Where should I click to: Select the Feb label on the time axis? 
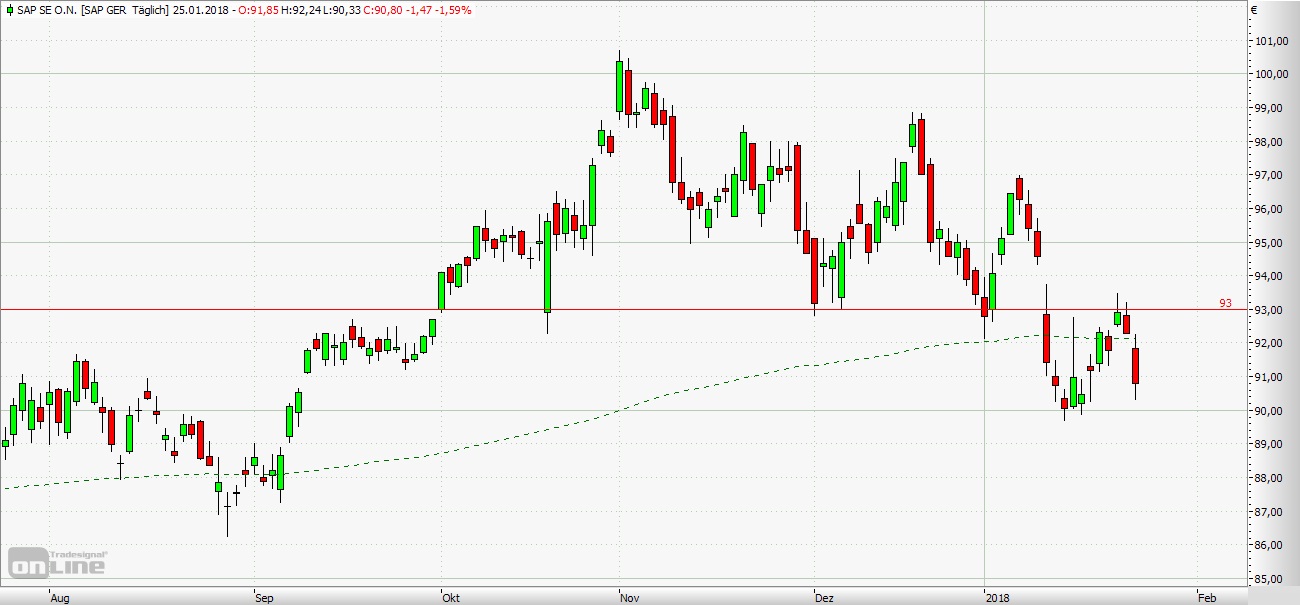1206,598
